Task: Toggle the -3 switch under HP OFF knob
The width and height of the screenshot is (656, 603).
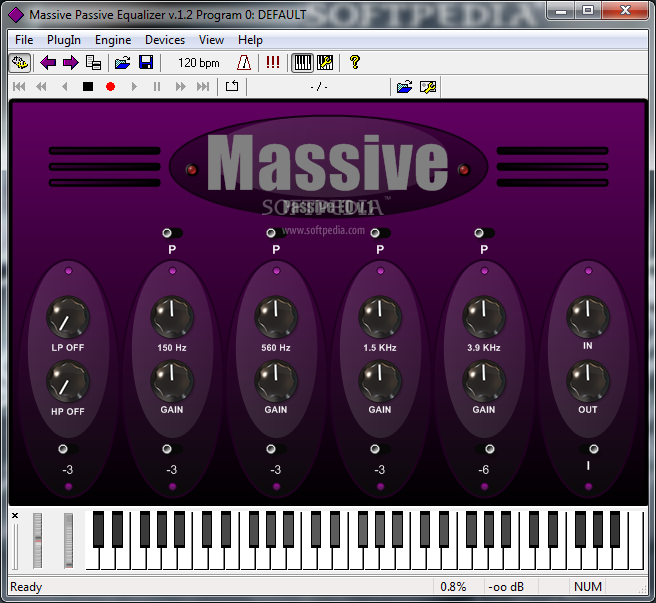Action: pos(68,449)
